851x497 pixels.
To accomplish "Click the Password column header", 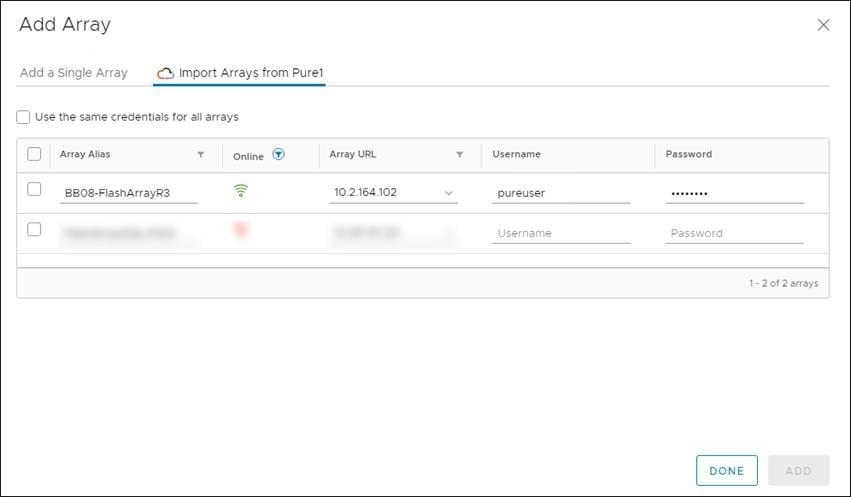I will click(689, 154).
